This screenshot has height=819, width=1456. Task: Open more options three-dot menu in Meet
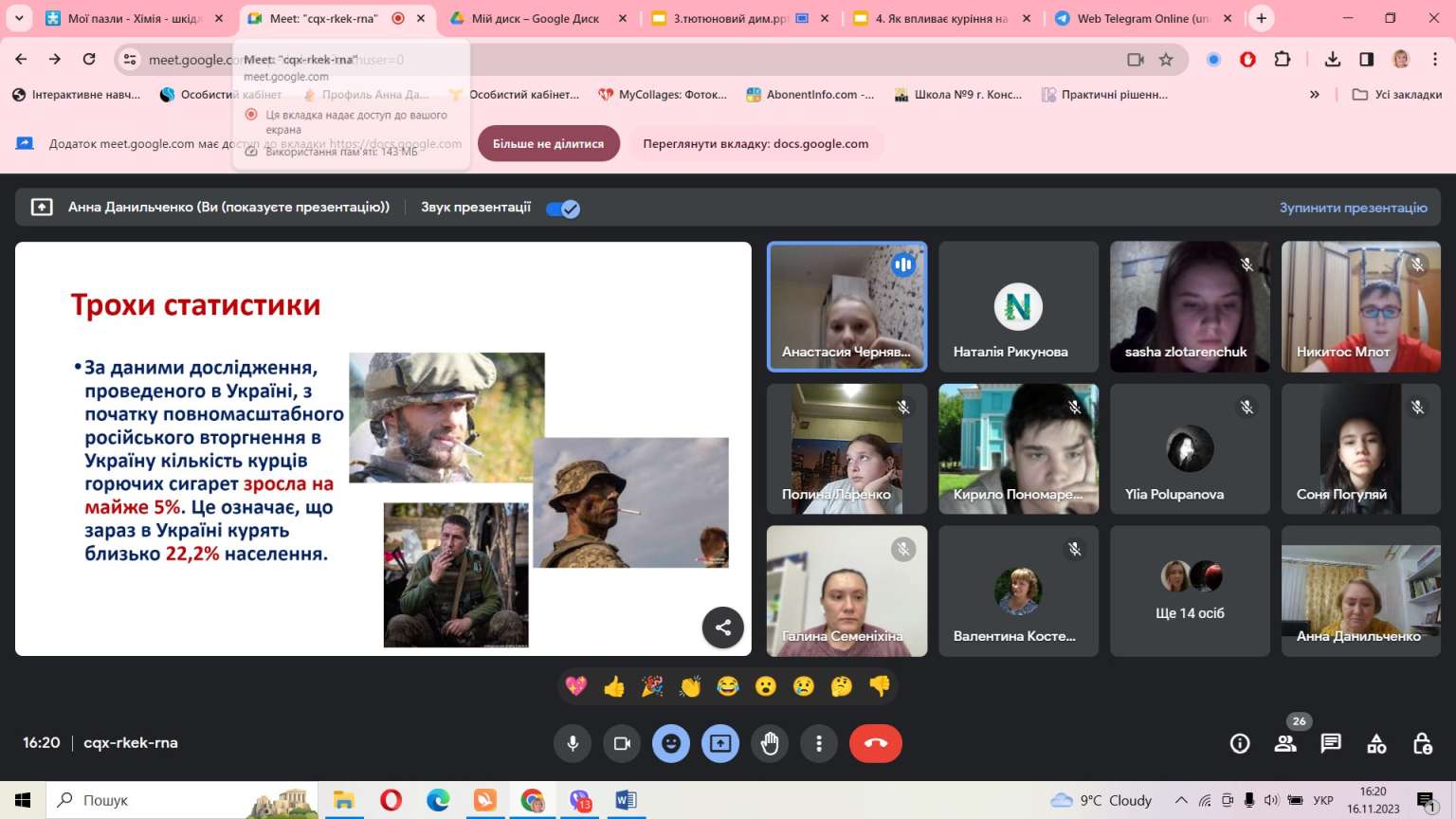tap(819, 743)
